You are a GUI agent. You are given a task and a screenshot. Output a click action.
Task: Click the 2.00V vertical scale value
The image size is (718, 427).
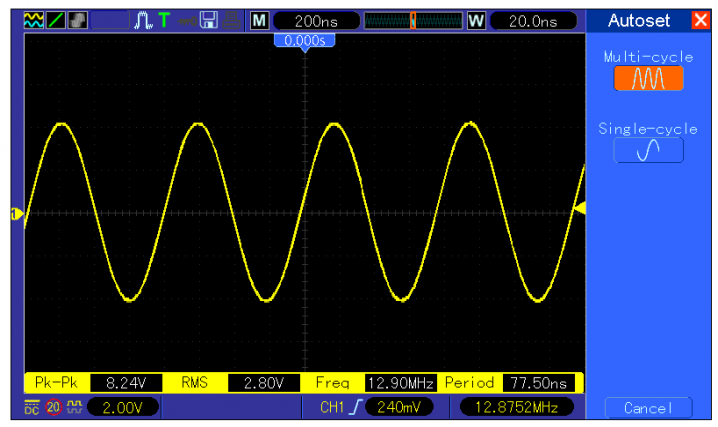pyautogui.click(x=123, y=407)
